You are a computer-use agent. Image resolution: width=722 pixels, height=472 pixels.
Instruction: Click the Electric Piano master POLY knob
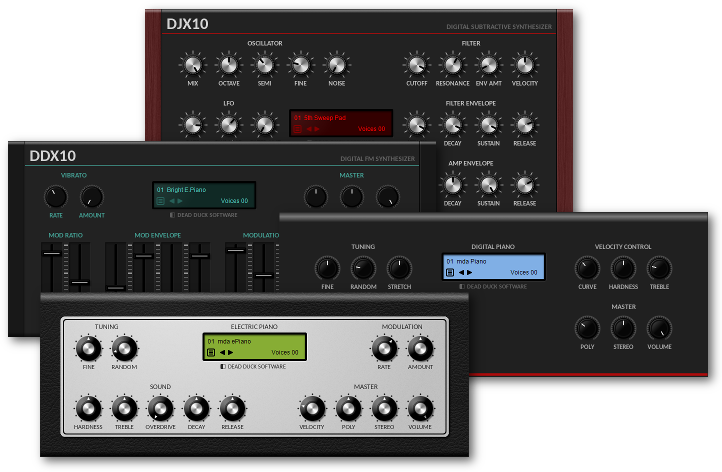(348, 408)
